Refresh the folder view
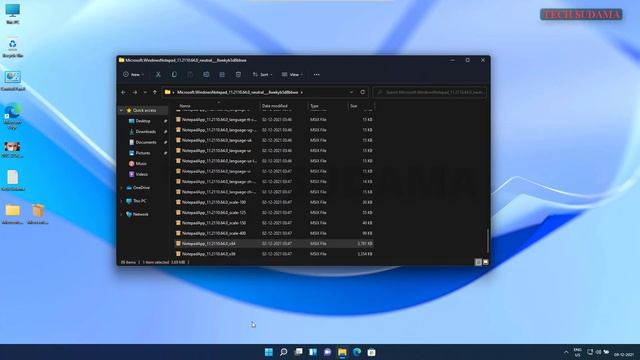This screenshot has width=640, height=360. point(362,92)
